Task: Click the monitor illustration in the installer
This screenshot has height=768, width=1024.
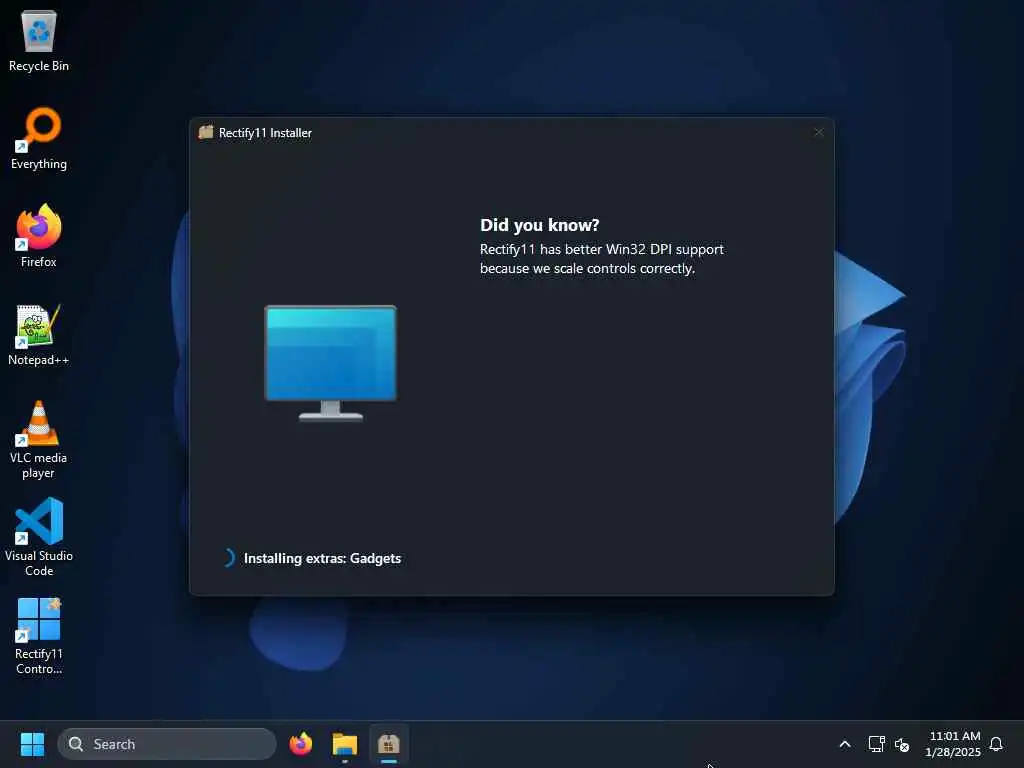Action: pos(330,363)
